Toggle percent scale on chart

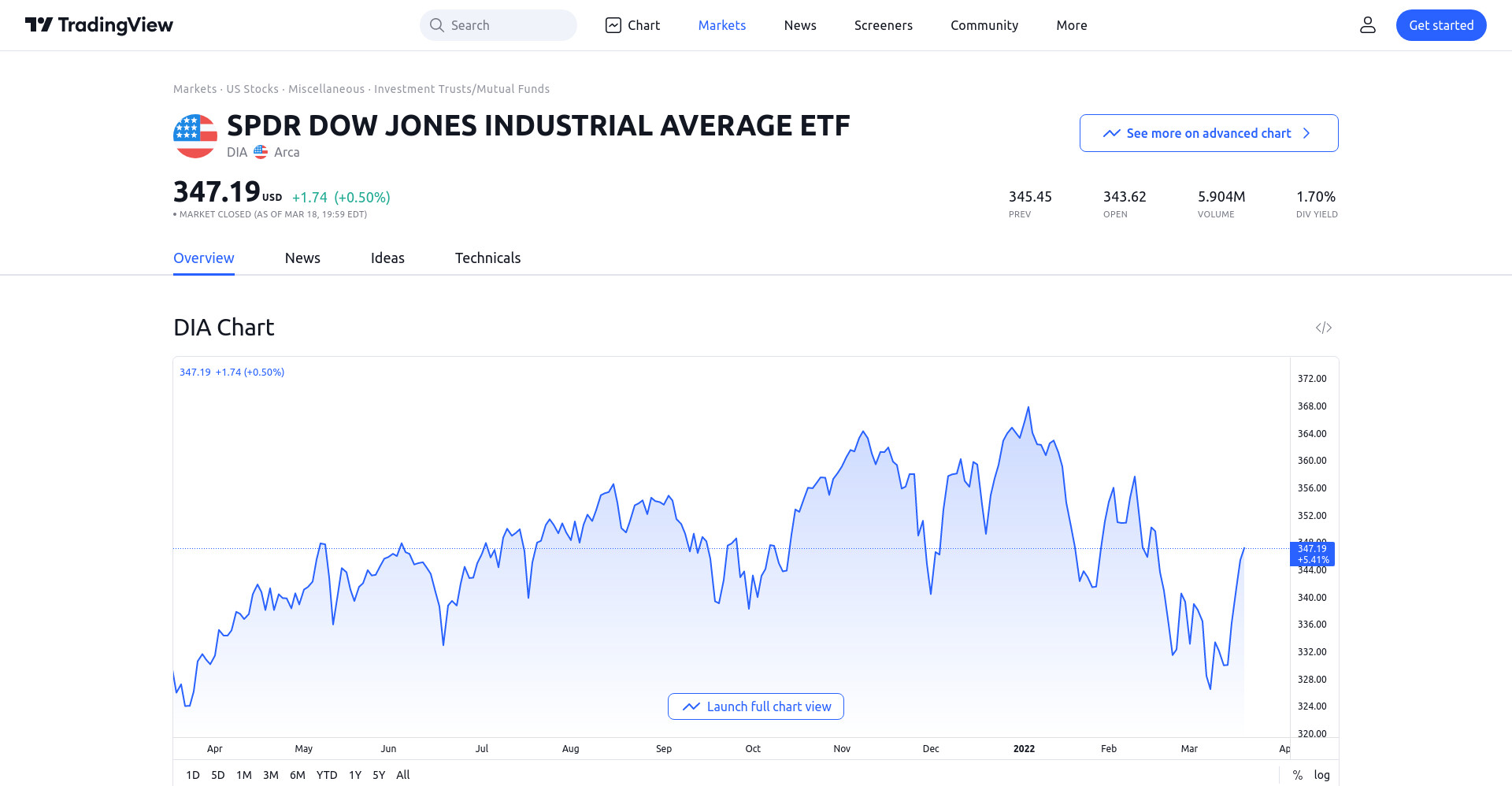[1298, 775]
